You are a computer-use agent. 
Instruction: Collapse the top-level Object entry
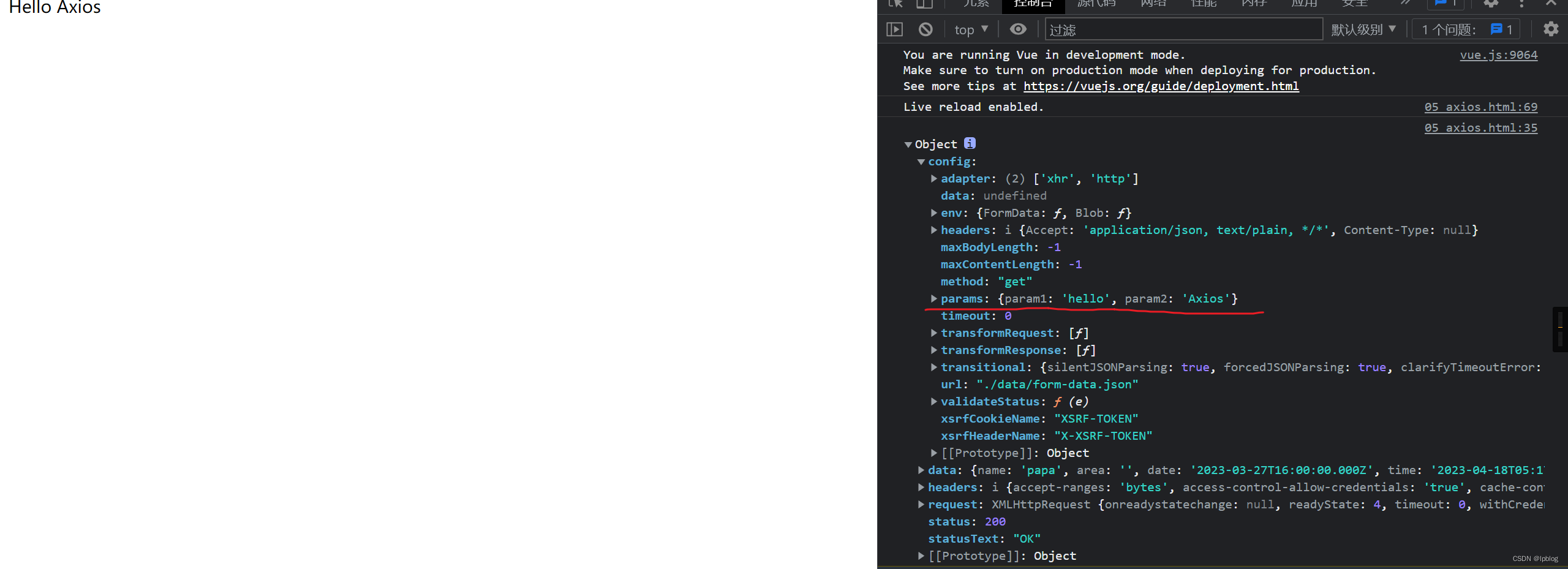(908, 145)
